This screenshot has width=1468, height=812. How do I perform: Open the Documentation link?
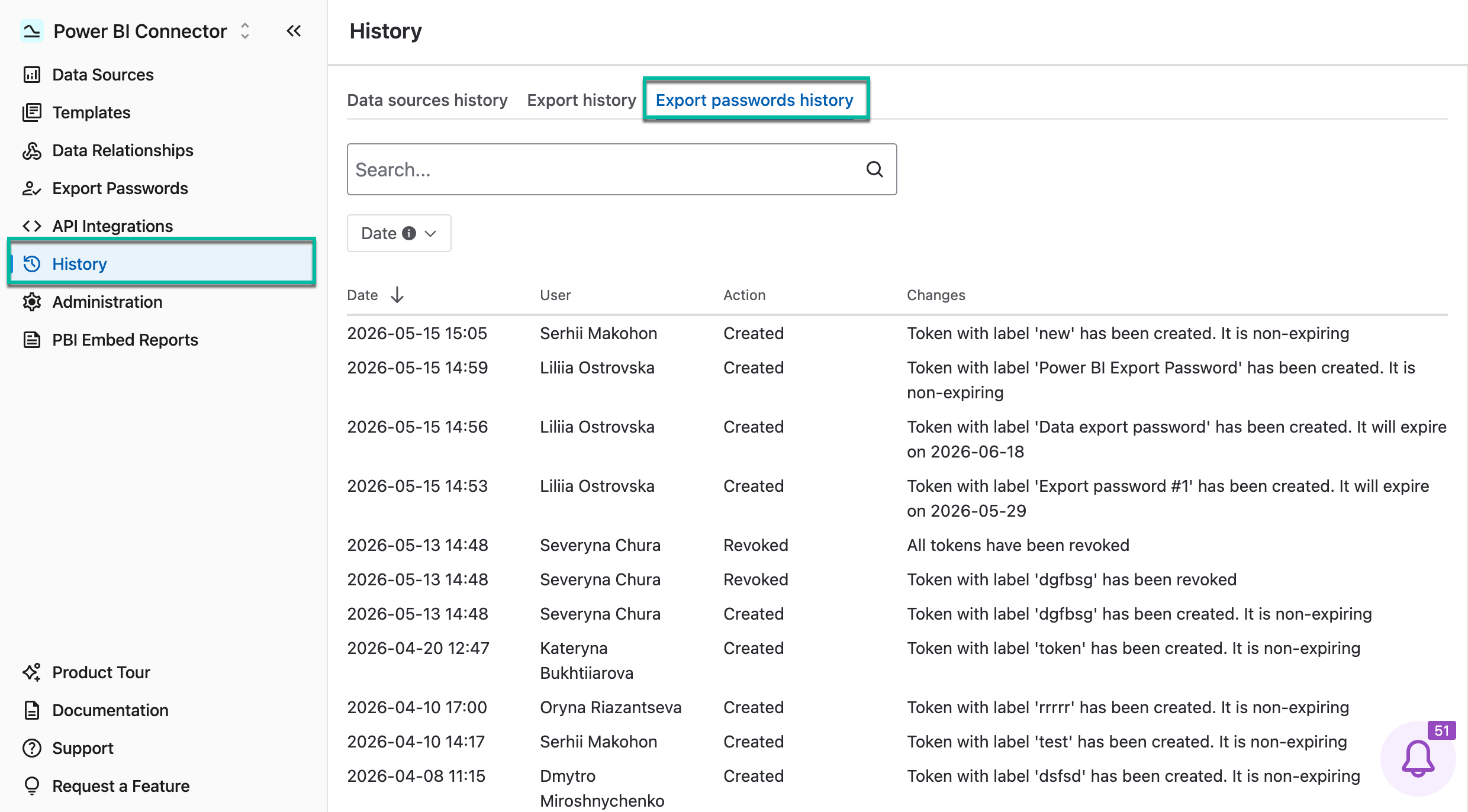click(110, 710)
